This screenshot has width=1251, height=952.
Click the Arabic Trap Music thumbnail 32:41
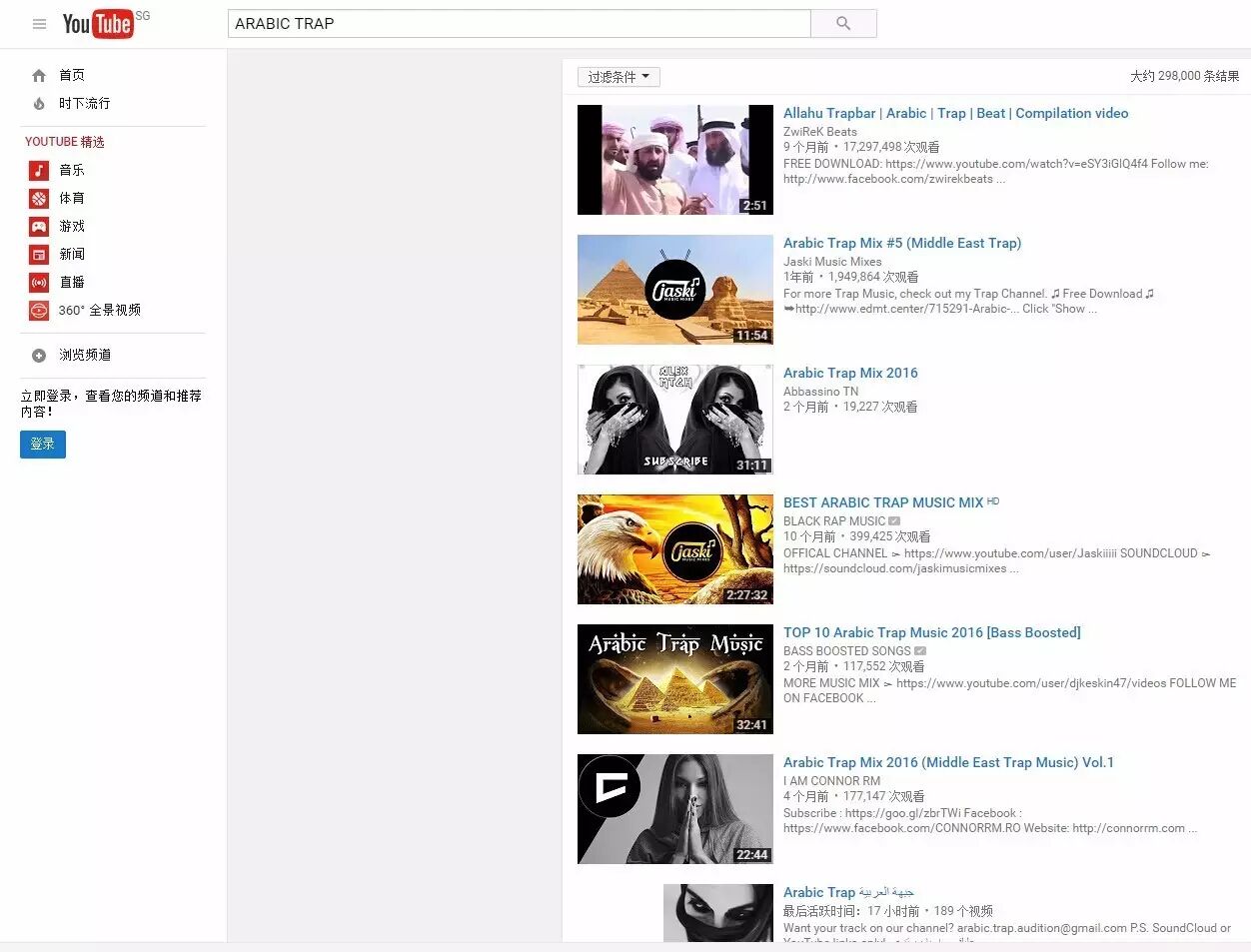pyautogui.click(x=675, y=679)
